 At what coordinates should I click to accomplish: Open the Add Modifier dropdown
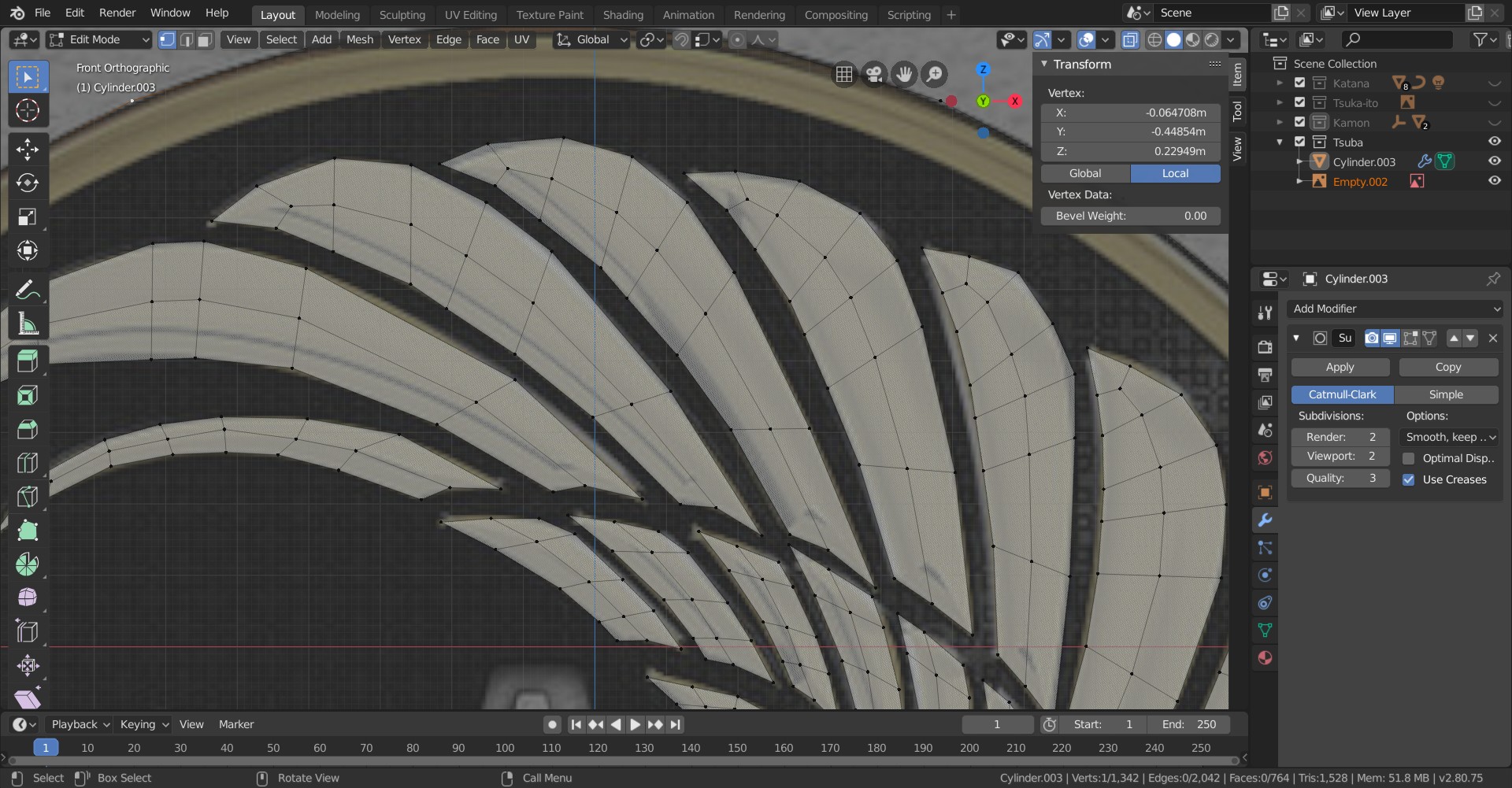tap(1395, 309)
